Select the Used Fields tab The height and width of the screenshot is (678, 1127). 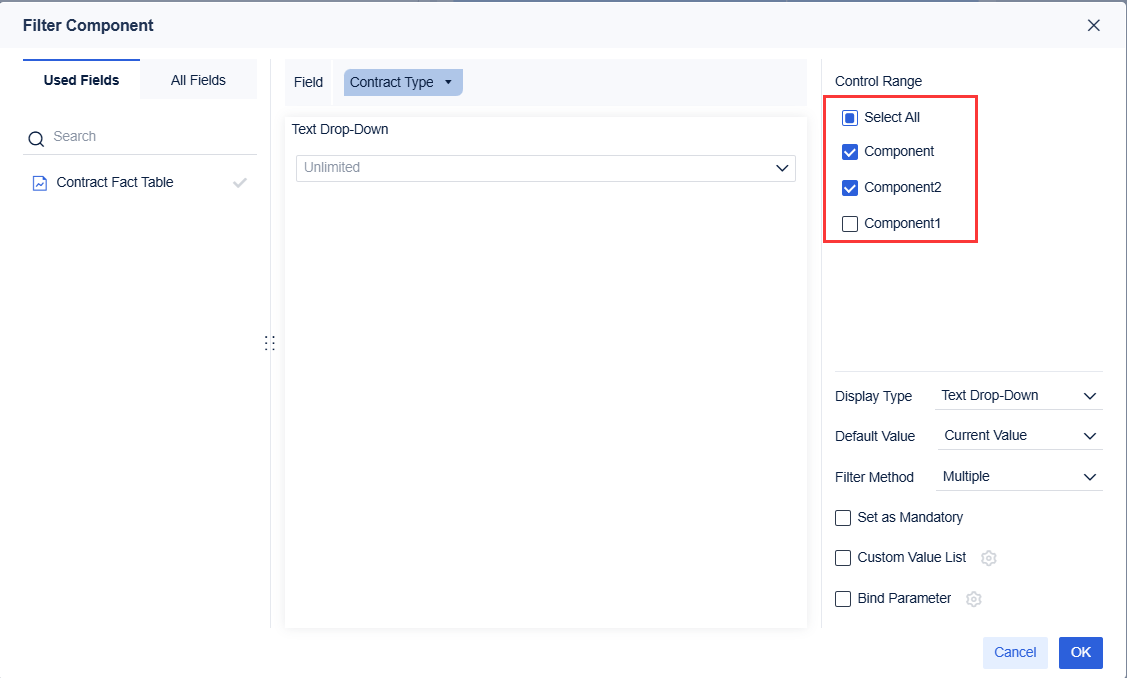pyautogui.click(x=81, y=78)
